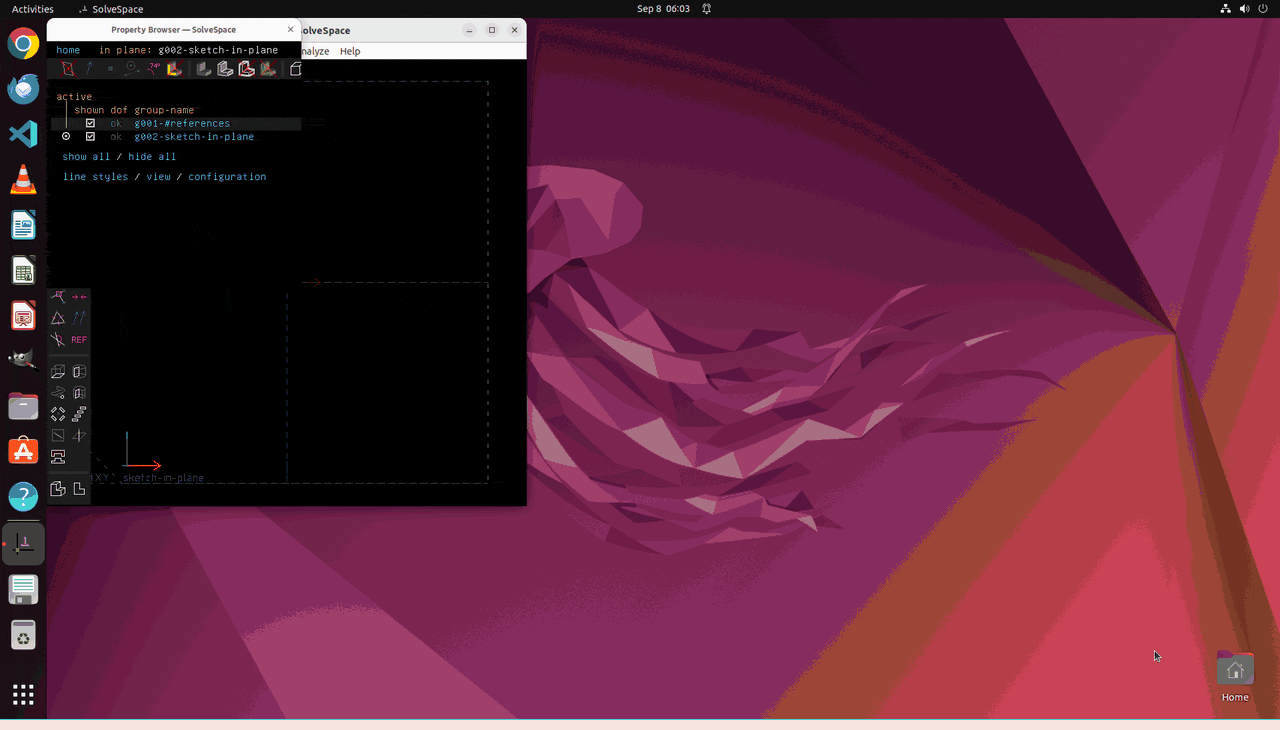Switch to nearest isometric view
Screen dimensions: 1280x730
pyautogui.click(x=58, y=489)
